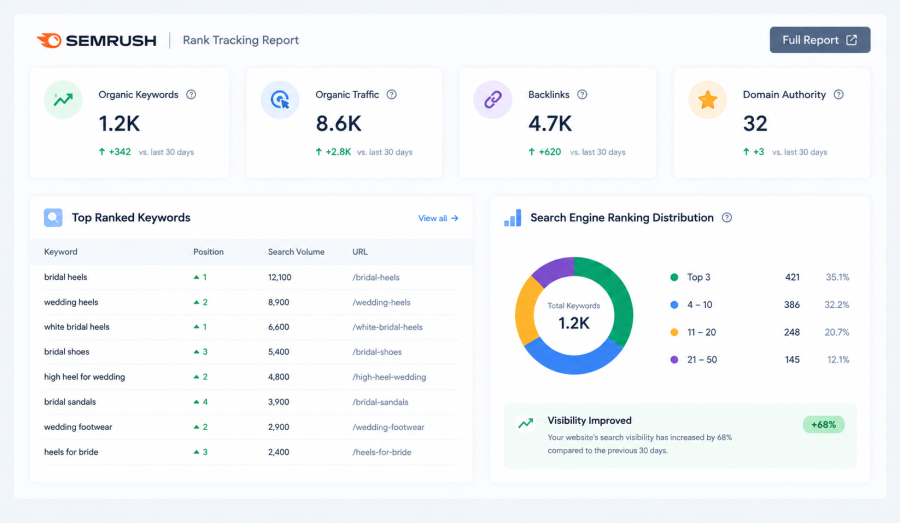Click the bar chart icon beside Ranking Distribution
Screen dimensions: 900x523
click(x=513, y=218)
